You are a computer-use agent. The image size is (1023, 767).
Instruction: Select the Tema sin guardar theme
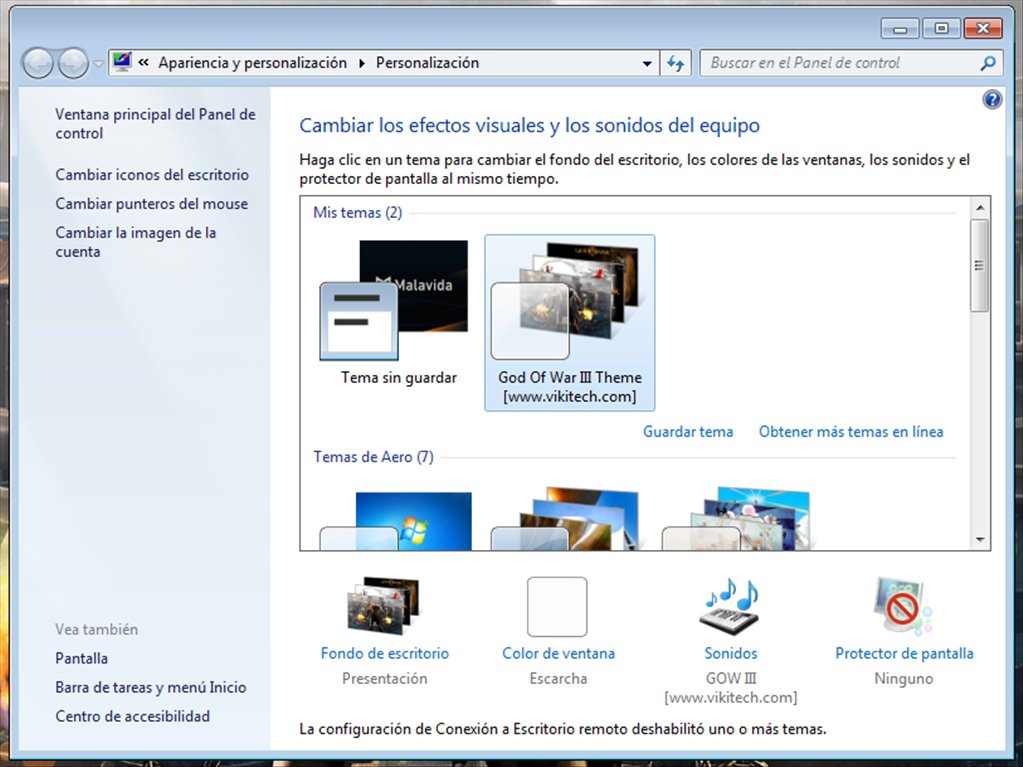pyautogui.click(x=399, y=314)
